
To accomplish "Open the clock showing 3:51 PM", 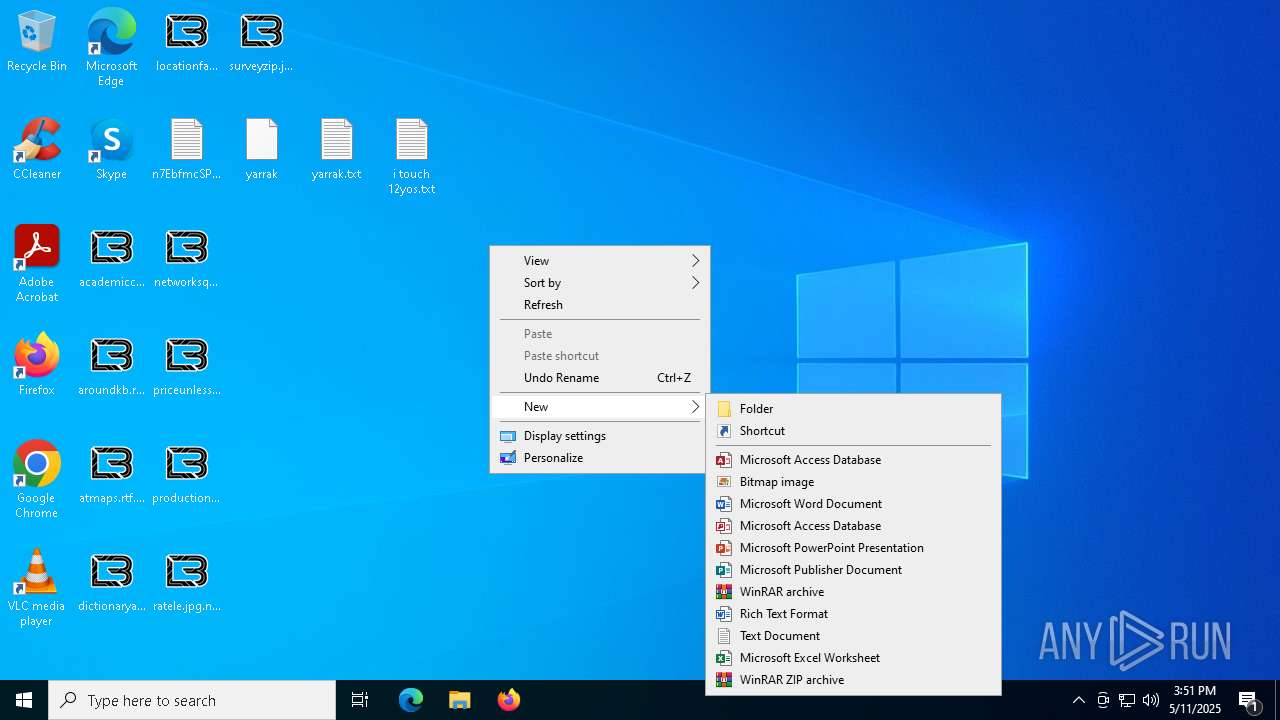I will pos(1195,700).
